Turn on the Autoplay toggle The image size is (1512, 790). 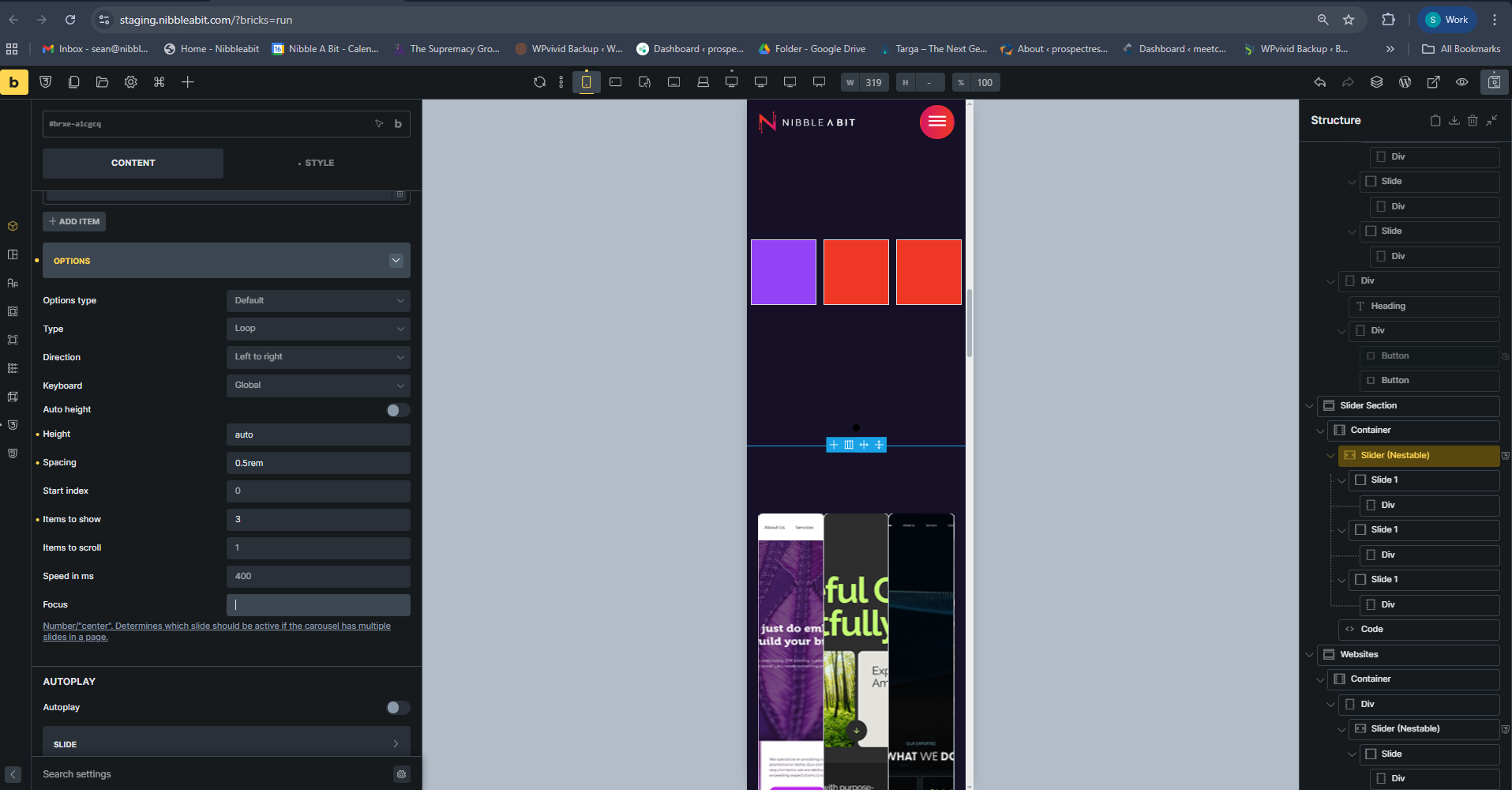pyautogui.click(x=397, y=708)
